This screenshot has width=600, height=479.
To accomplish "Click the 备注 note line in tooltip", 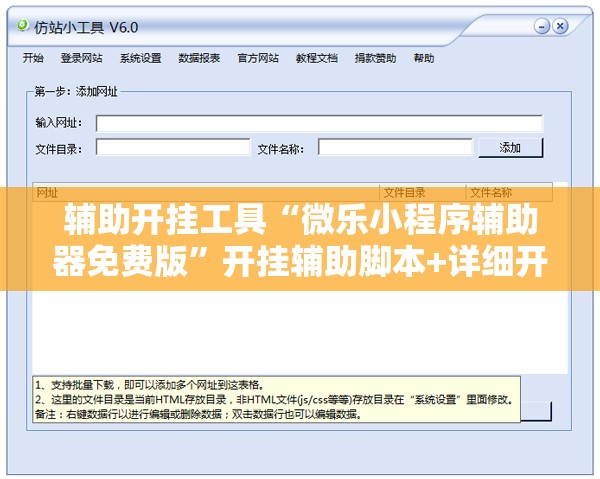I will click(199, 414).
